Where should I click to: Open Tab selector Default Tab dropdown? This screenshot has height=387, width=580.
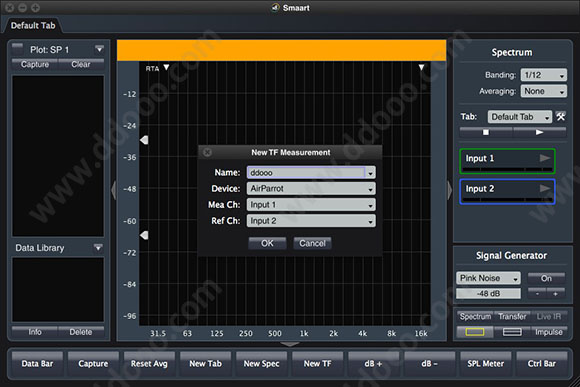point(520,117)
